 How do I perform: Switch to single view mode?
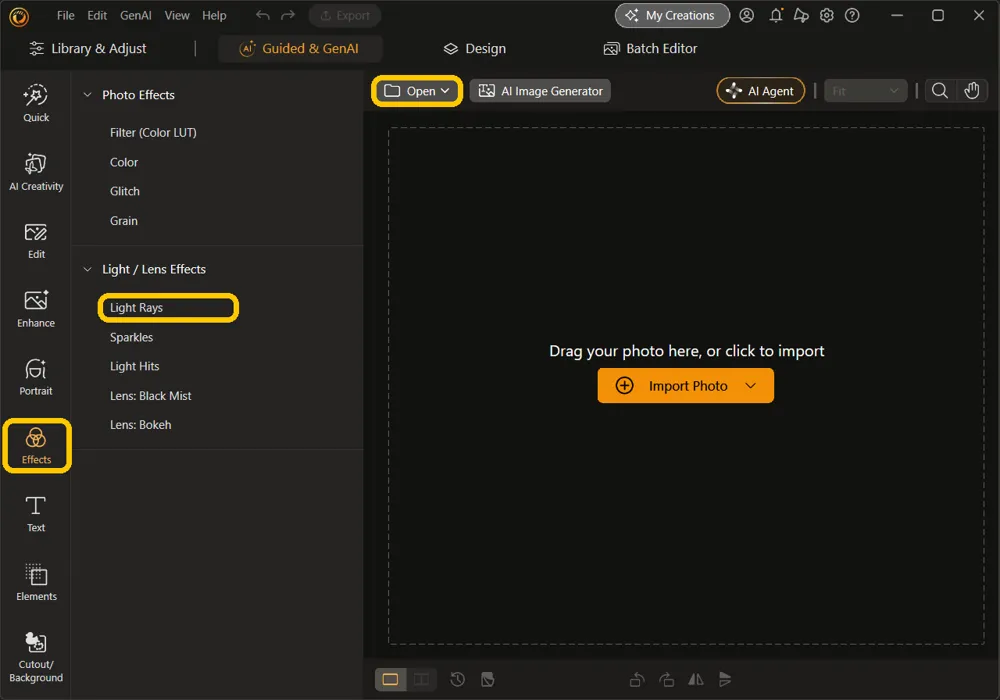[x=390, y=680]
